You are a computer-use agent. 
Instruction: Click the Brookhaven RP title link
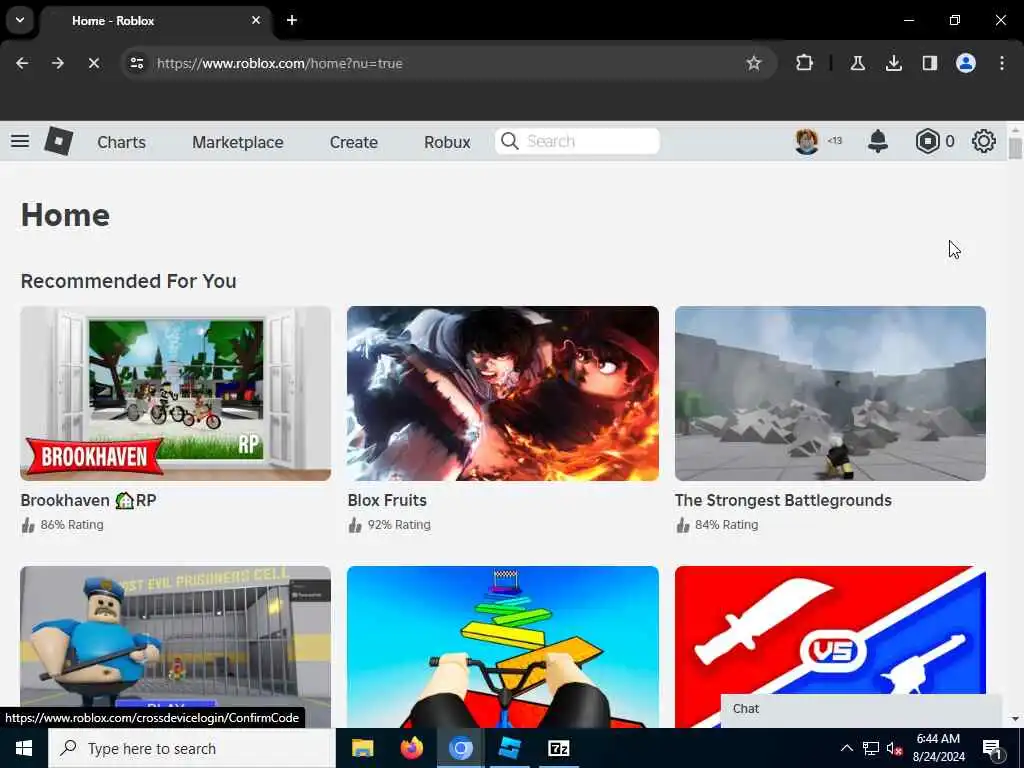(x=88, y=500)
